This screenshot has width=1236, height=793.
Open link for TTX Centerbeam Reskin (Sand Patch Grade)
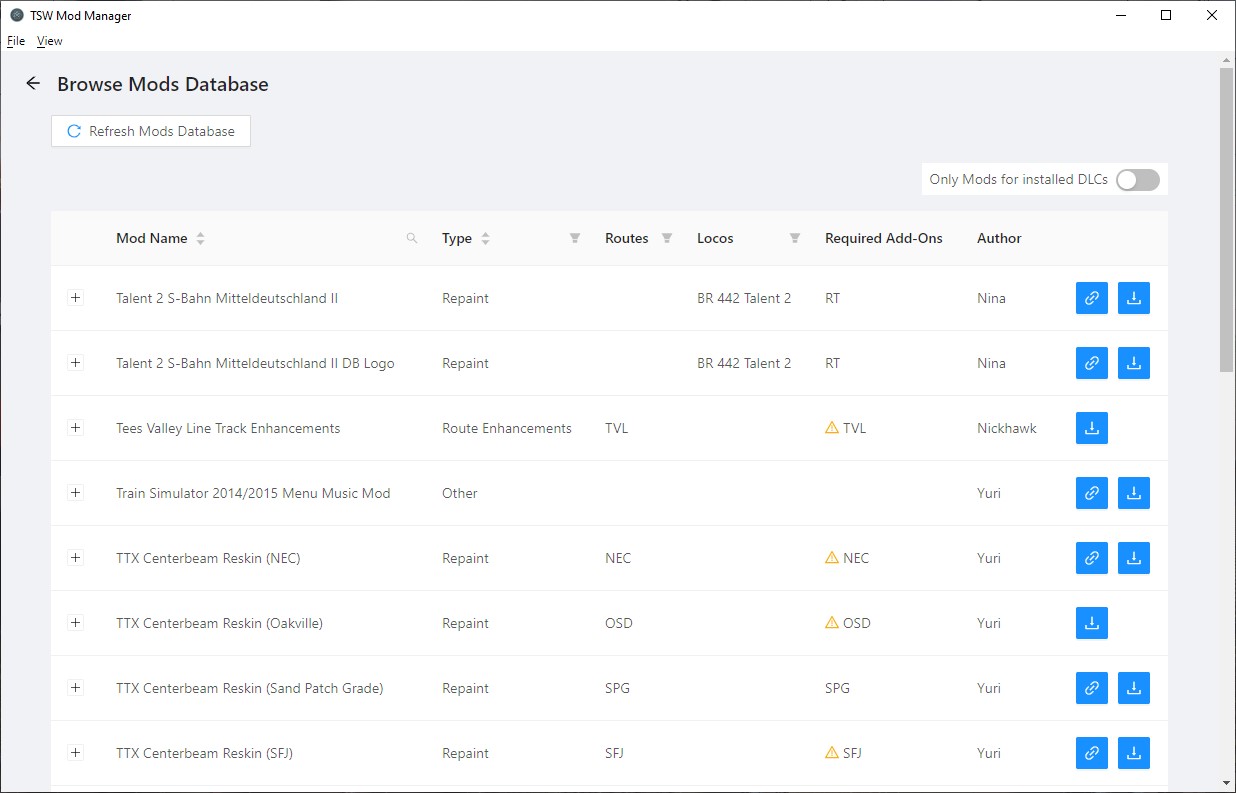(x=1091, y=688)
